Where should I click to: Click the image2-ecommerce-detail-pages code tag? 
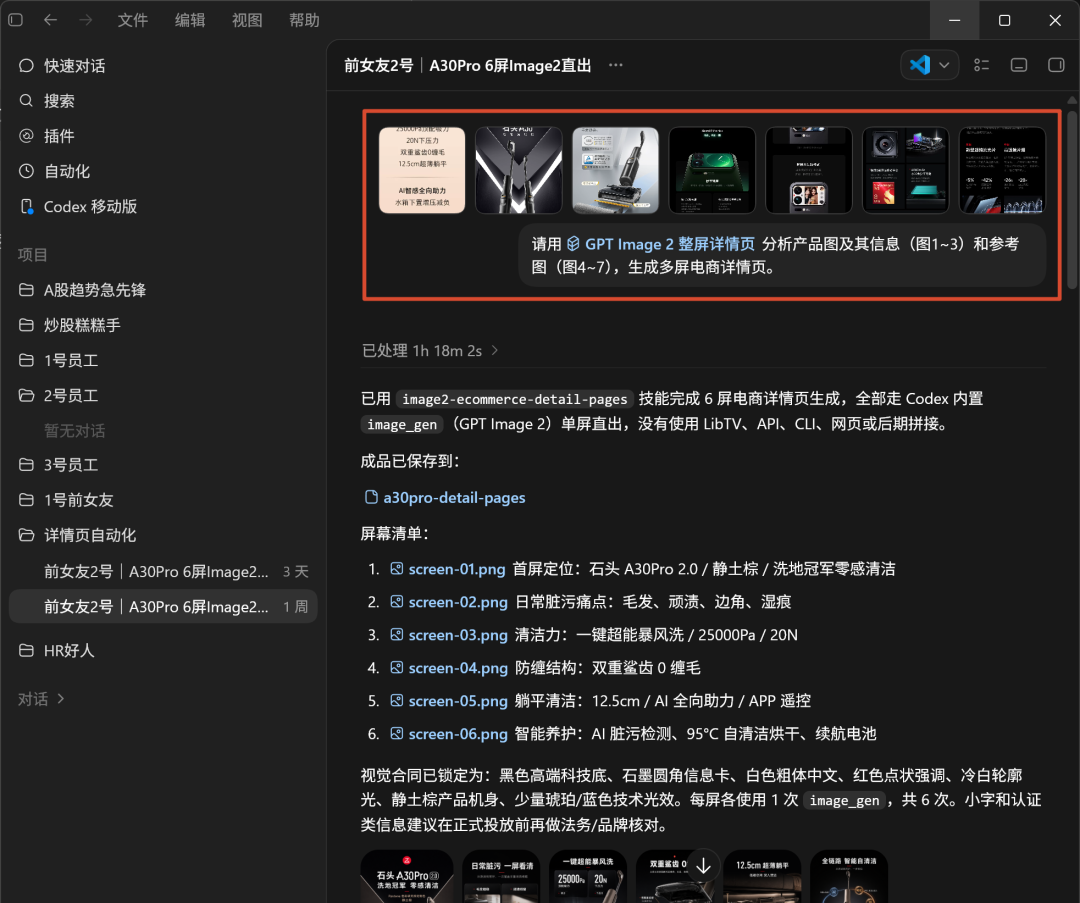pos(515,399)
